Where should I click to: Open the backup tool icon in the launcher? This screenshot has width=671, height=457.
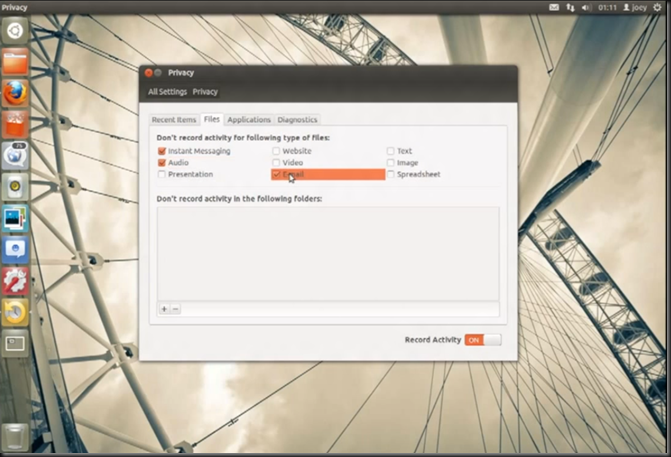[x=15, y=312]
